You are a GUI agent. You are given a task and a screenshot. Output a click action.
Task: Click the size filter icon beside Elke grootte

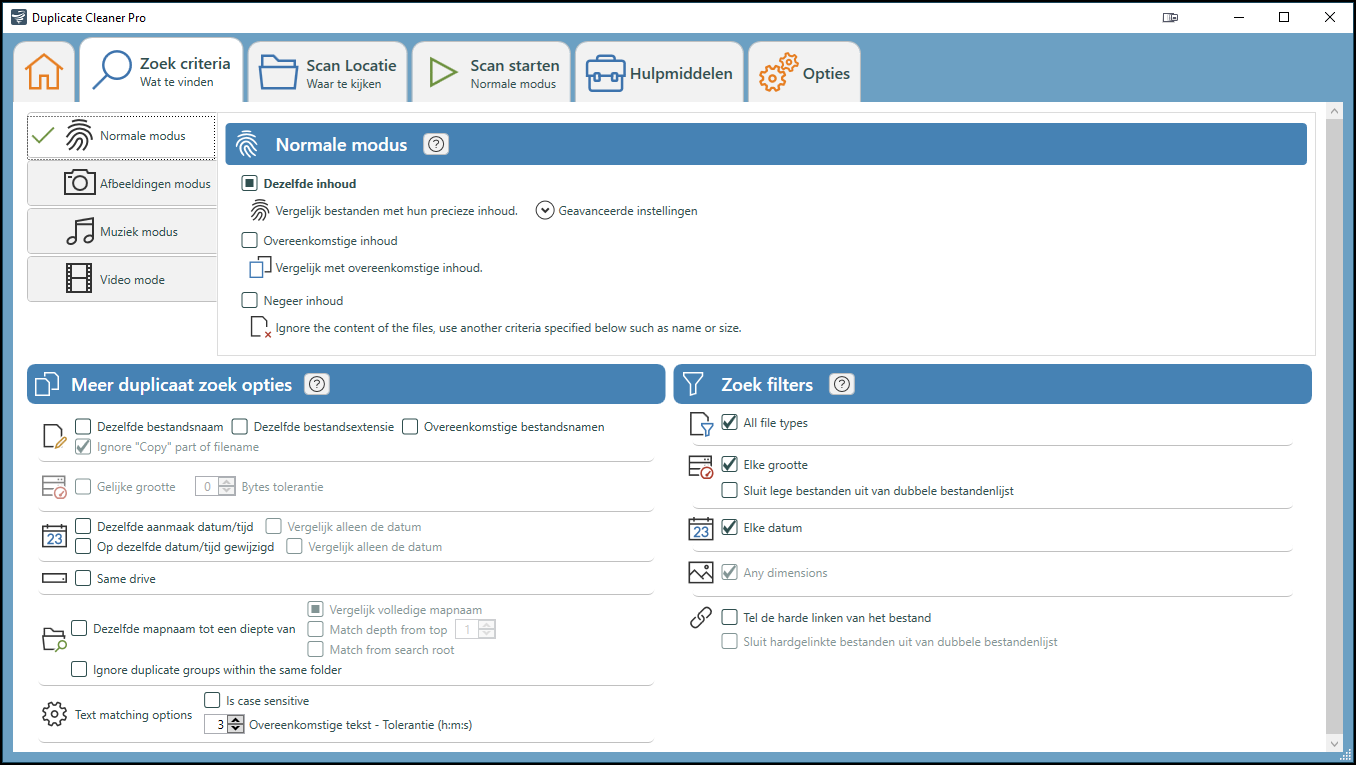(701, 466)
